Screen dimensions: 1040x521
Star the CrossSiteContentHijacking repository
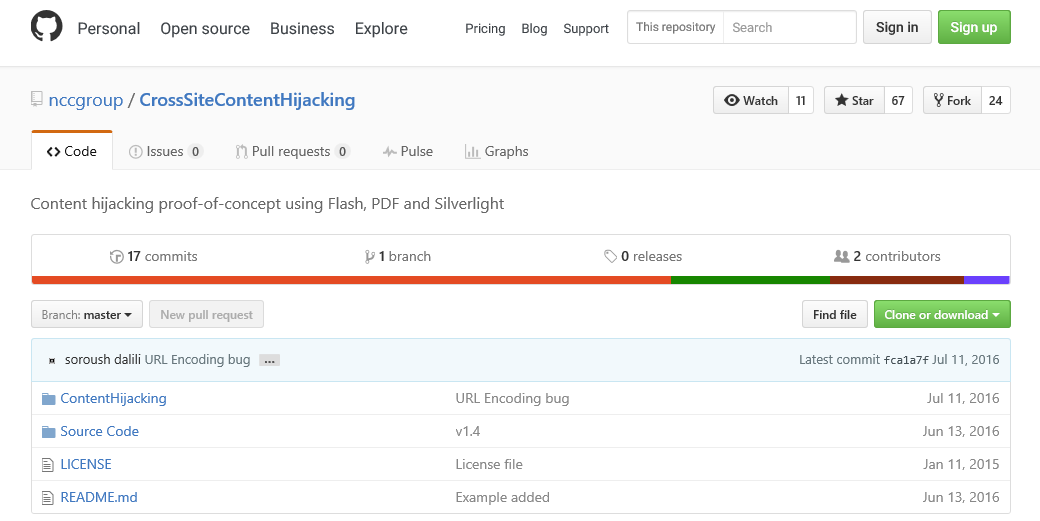854,101
